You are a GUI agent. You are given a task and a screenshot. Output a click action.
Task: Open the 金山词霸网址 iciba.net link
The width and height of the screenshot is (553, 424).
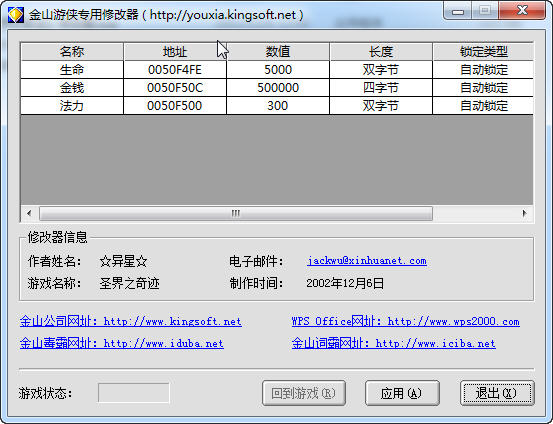click(x=394, y=343)
